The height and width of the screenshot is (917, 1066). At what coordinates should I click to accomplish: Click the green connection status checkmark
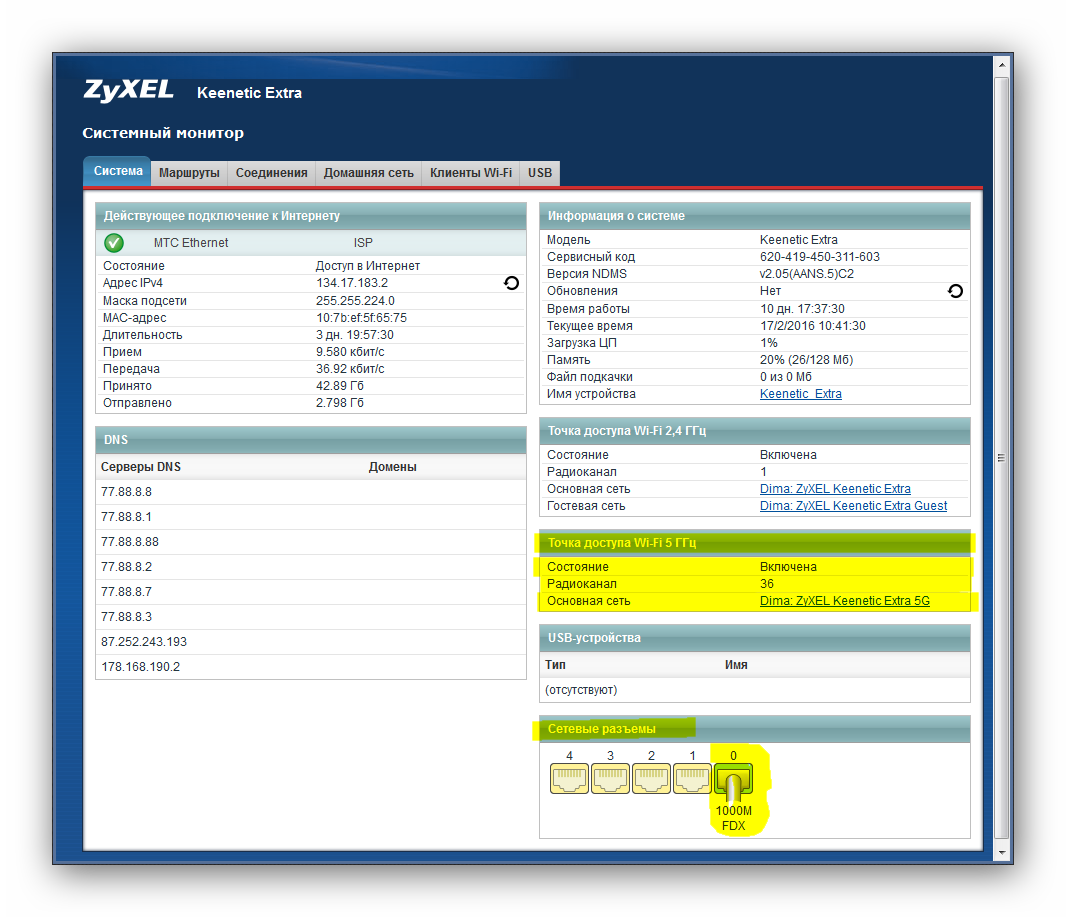114,243
